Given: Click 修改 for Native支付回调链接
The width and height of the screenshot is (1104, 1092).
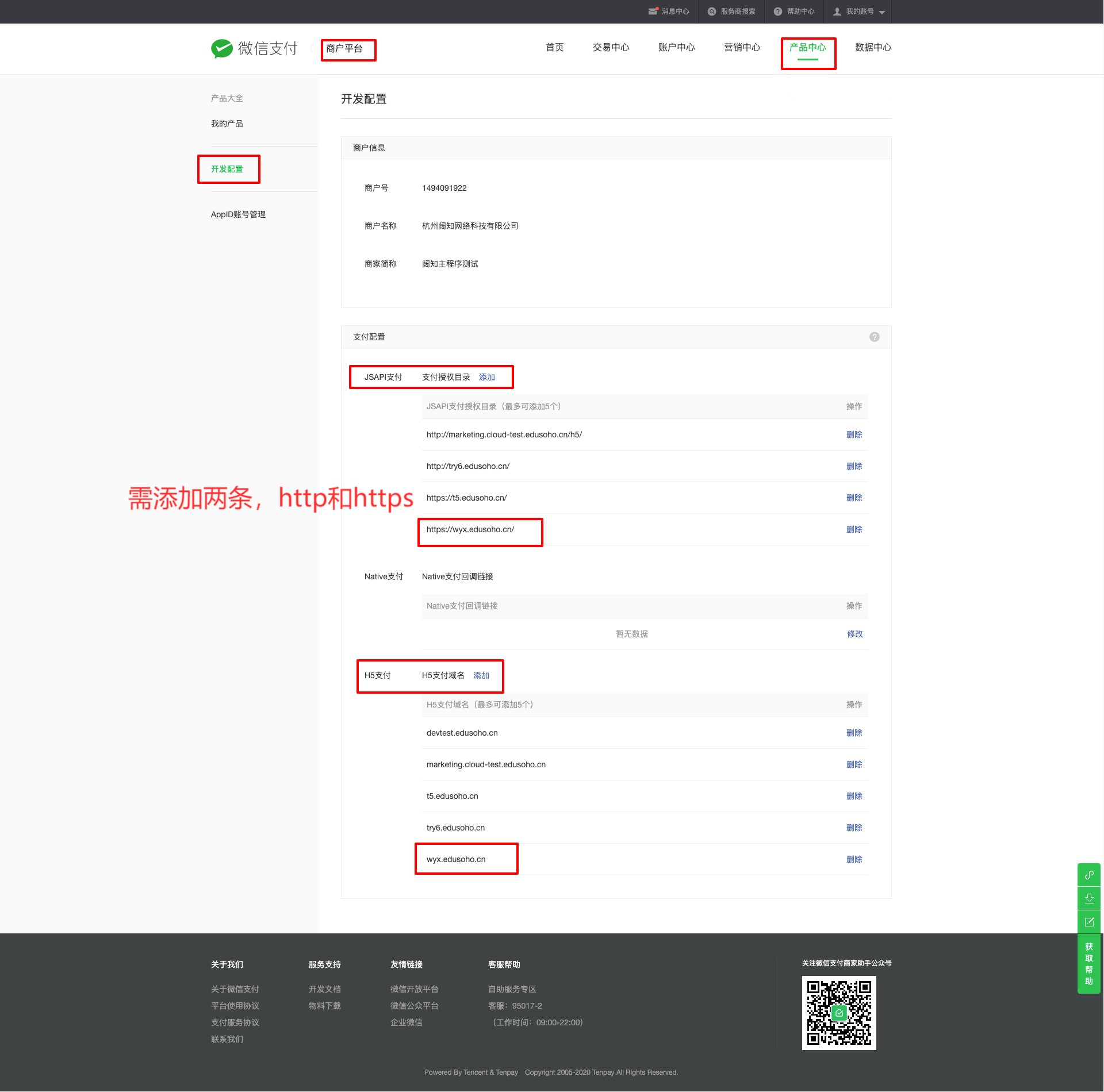Looking at the screenshot, I should 854,634.
